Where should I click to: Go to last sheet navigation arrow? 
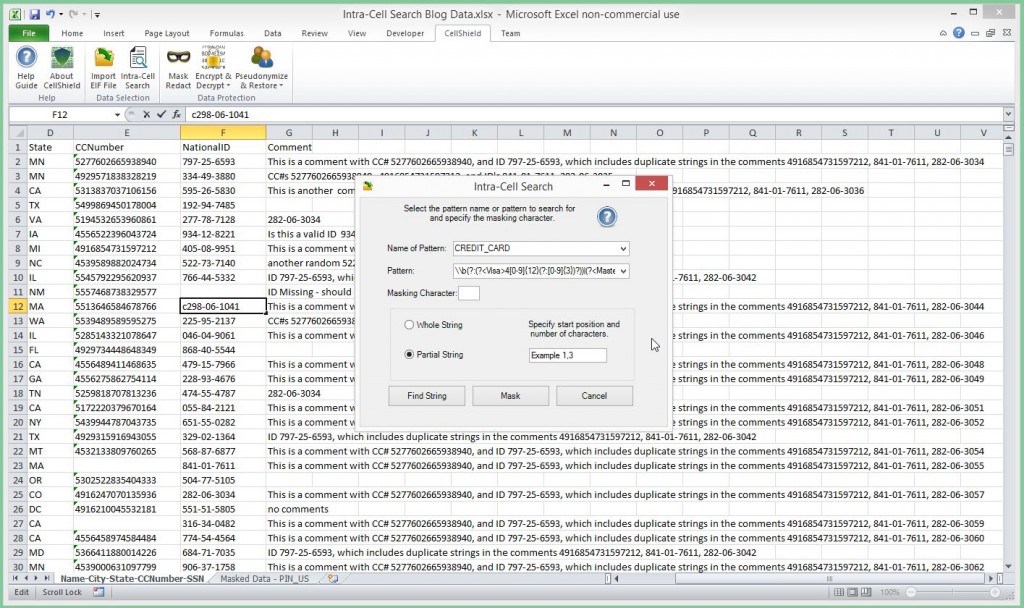coord(46,579)
